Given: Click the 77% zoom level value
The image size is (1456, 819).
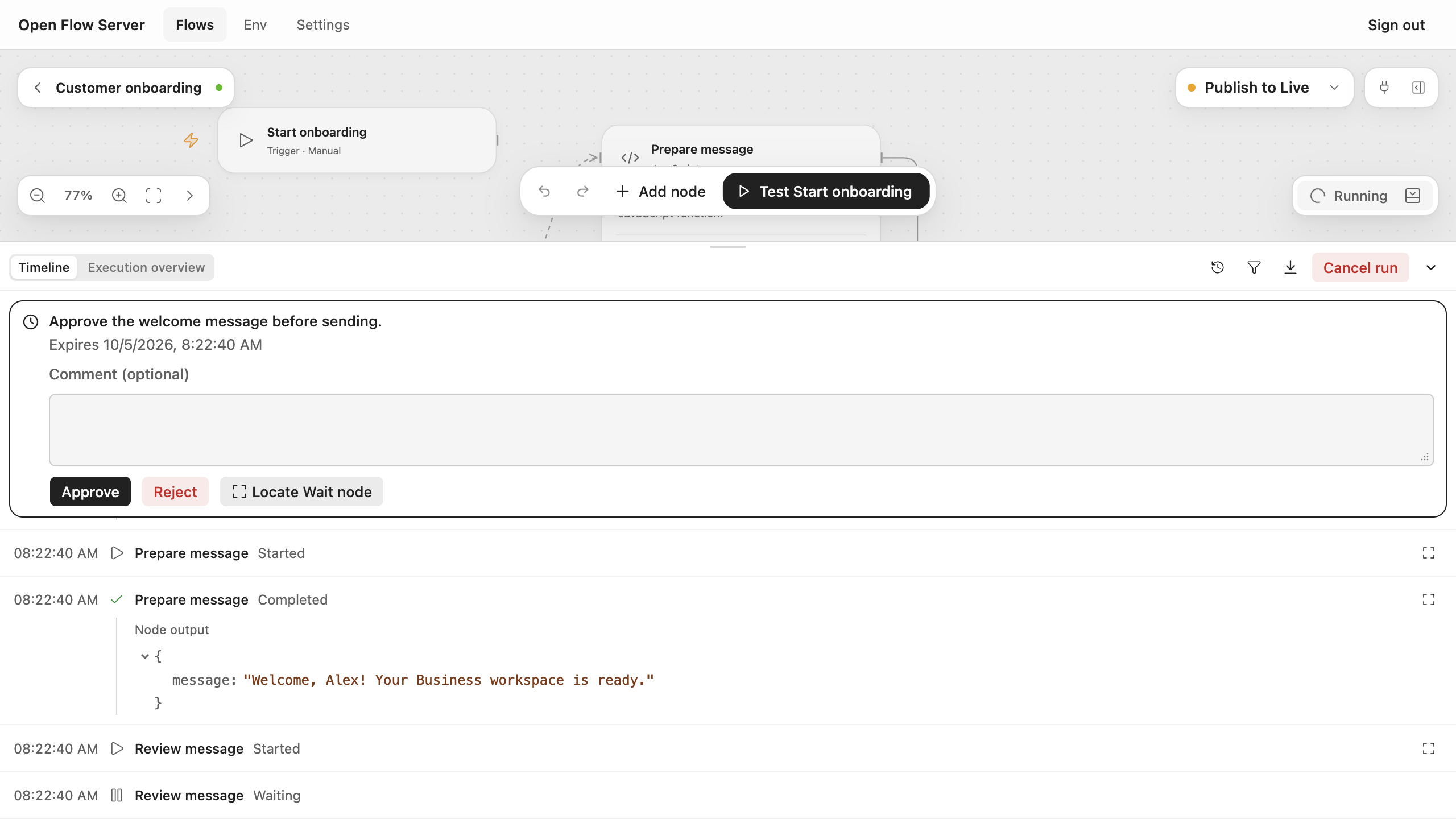Looking at the screenshot, I should [78, 196].
